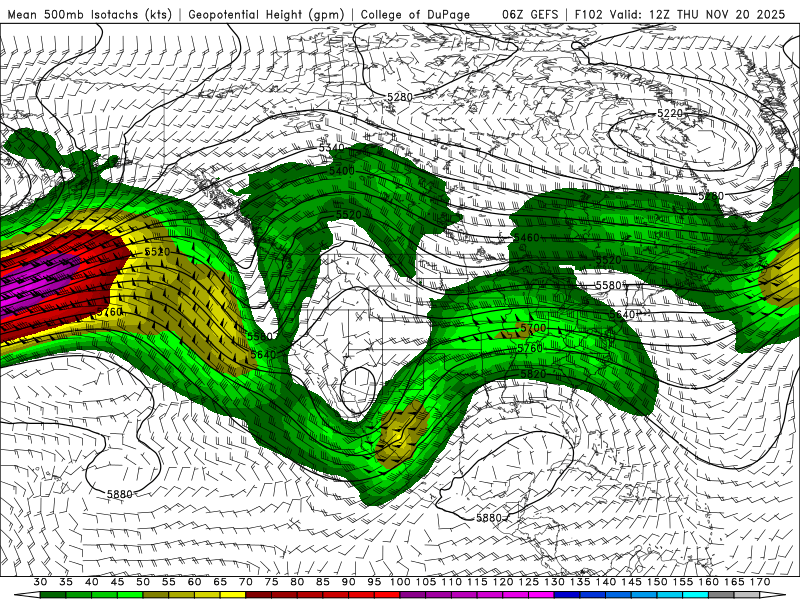Click the 40 knots legend value
800x600 pixels.
pos(92,582)
